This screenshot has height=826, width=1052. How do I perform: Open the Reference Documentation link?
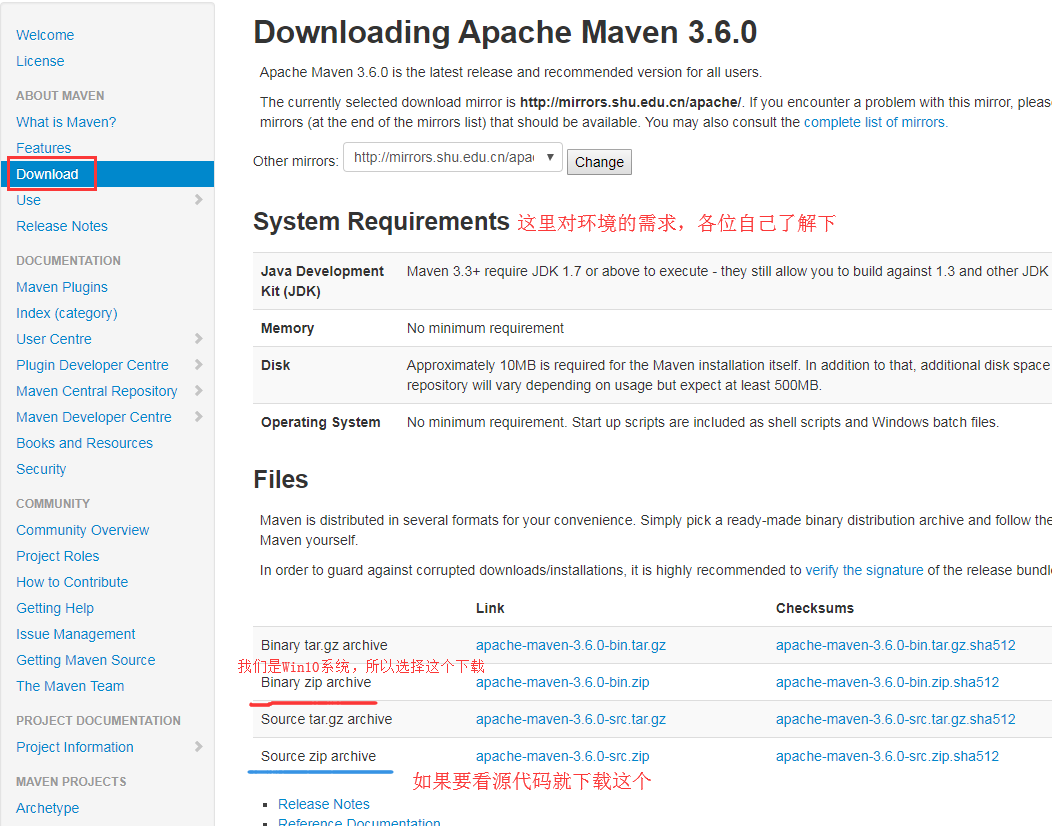[359, 822]
